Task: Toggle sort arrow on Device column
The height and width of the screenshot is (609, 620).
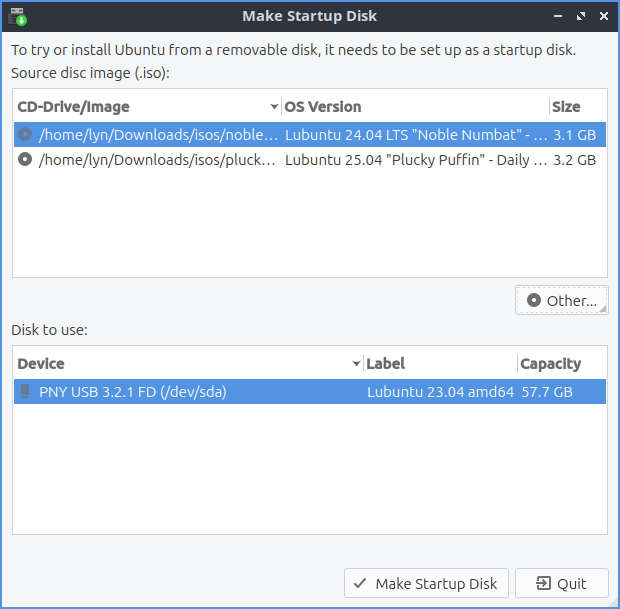Action: (356, 364)
